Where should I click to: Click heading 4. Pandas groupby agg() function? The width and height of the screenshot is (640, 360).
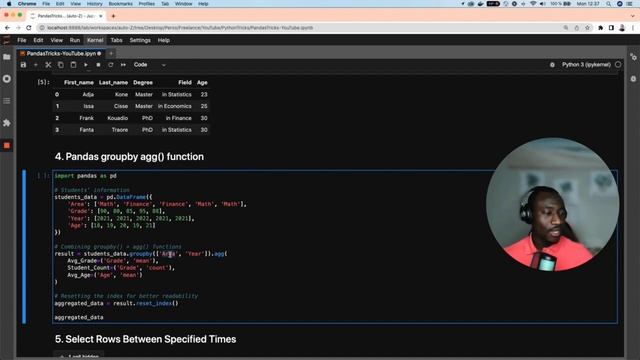point(129,157)
